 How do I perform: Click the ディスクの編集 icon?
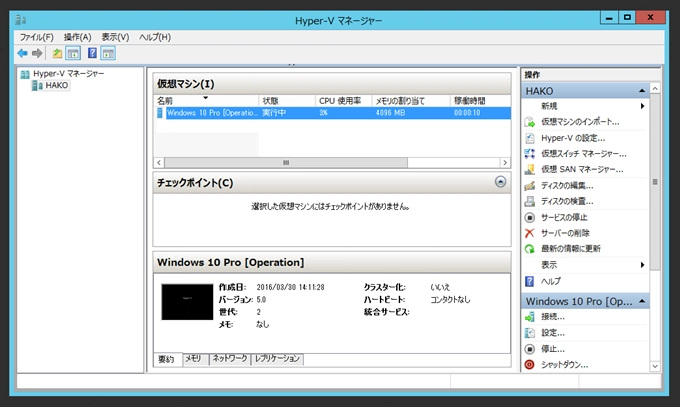tap(530, 186)
